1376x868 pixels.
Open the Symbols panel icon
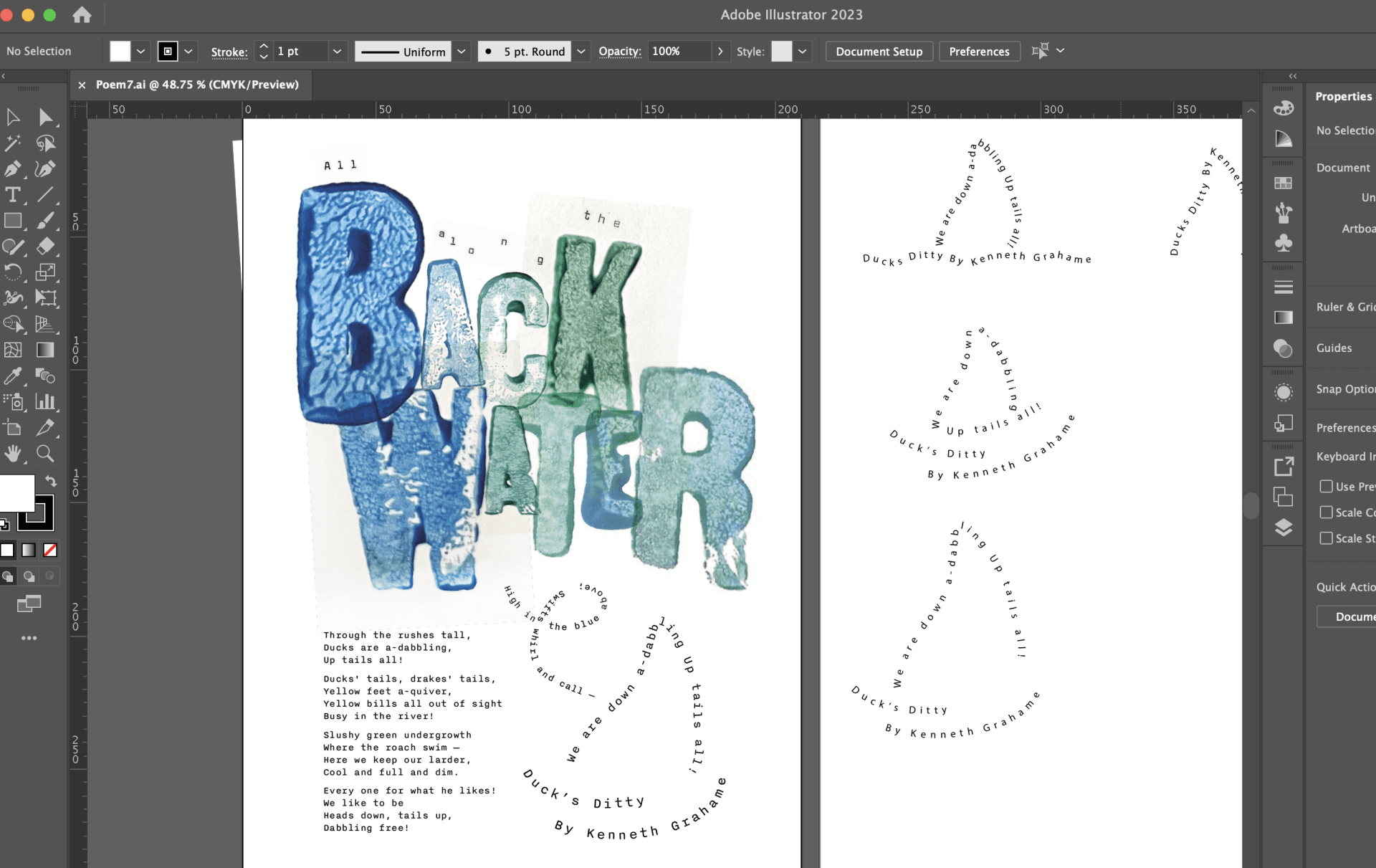tap(1284, 243)
